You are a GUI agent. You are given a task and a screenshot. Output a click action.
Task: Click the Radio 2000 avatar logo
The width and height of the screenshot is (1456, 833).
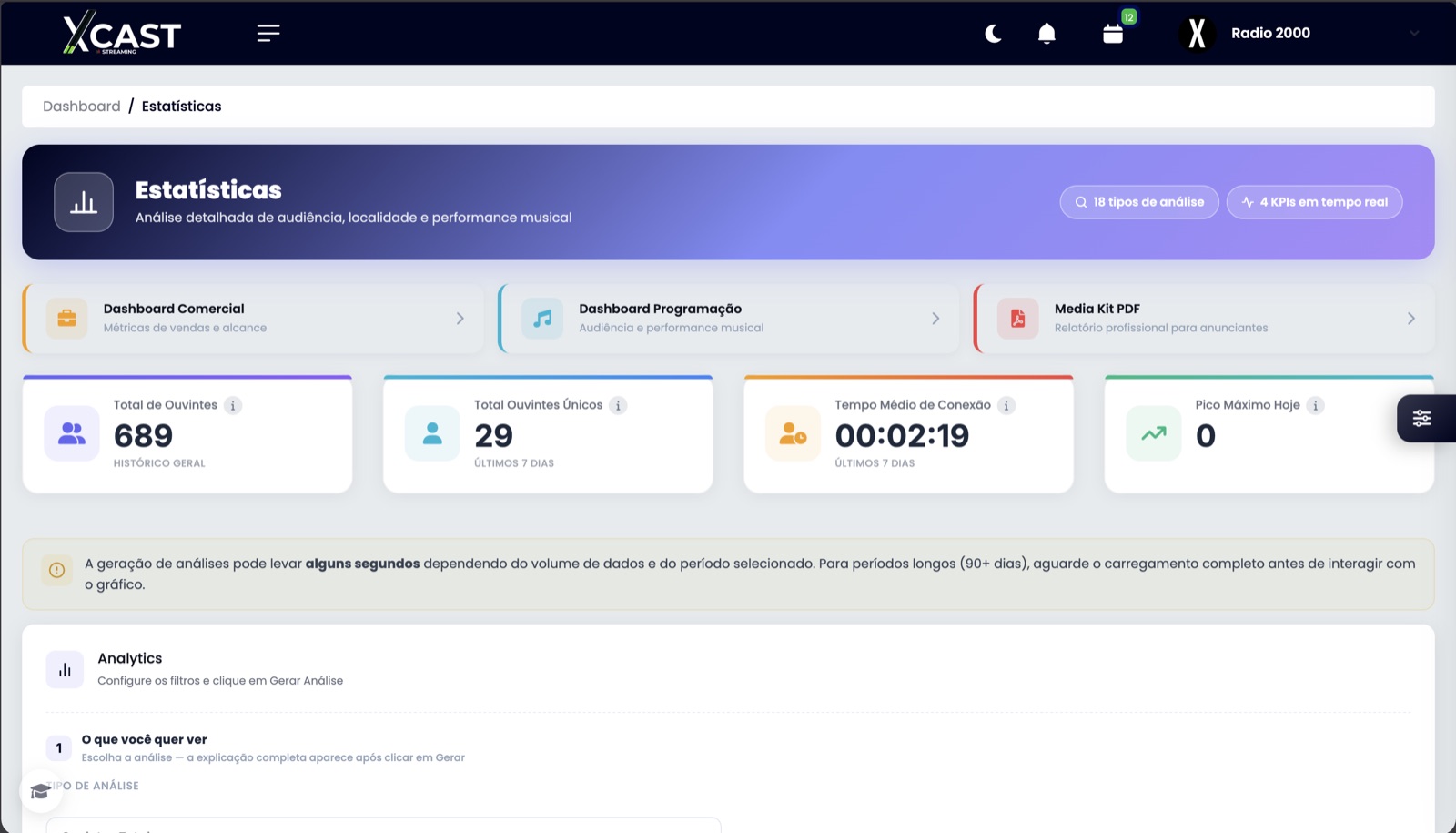coord(1197,34)
